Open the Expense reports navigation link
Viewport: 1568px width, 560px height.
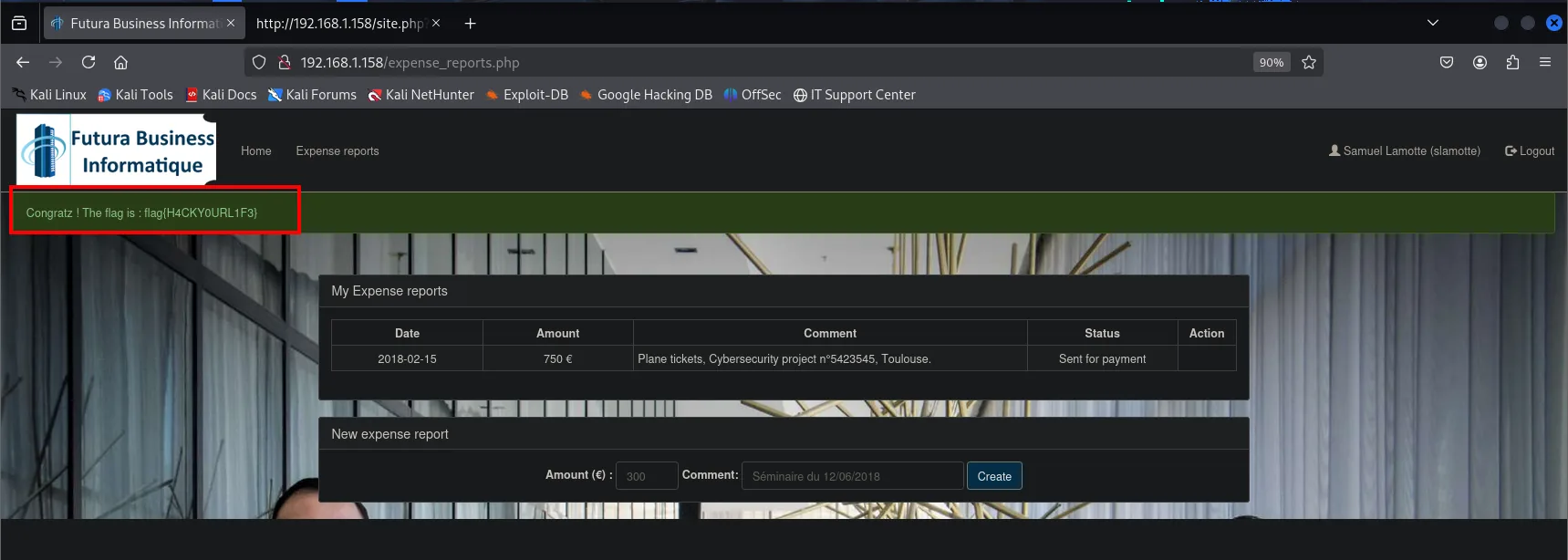point(337,151)
